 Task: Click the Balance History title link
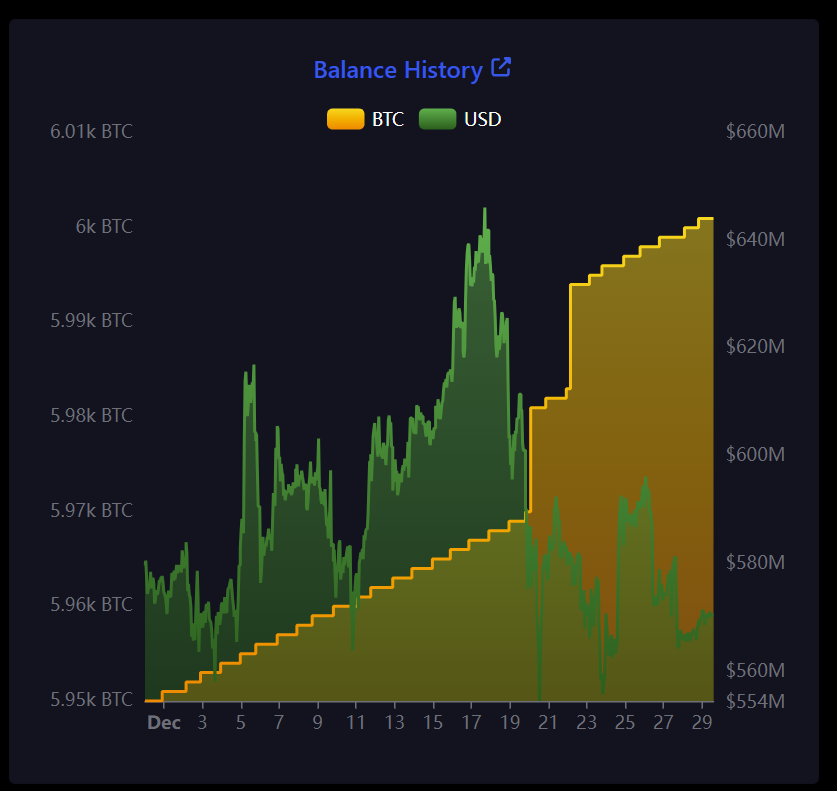397,70
